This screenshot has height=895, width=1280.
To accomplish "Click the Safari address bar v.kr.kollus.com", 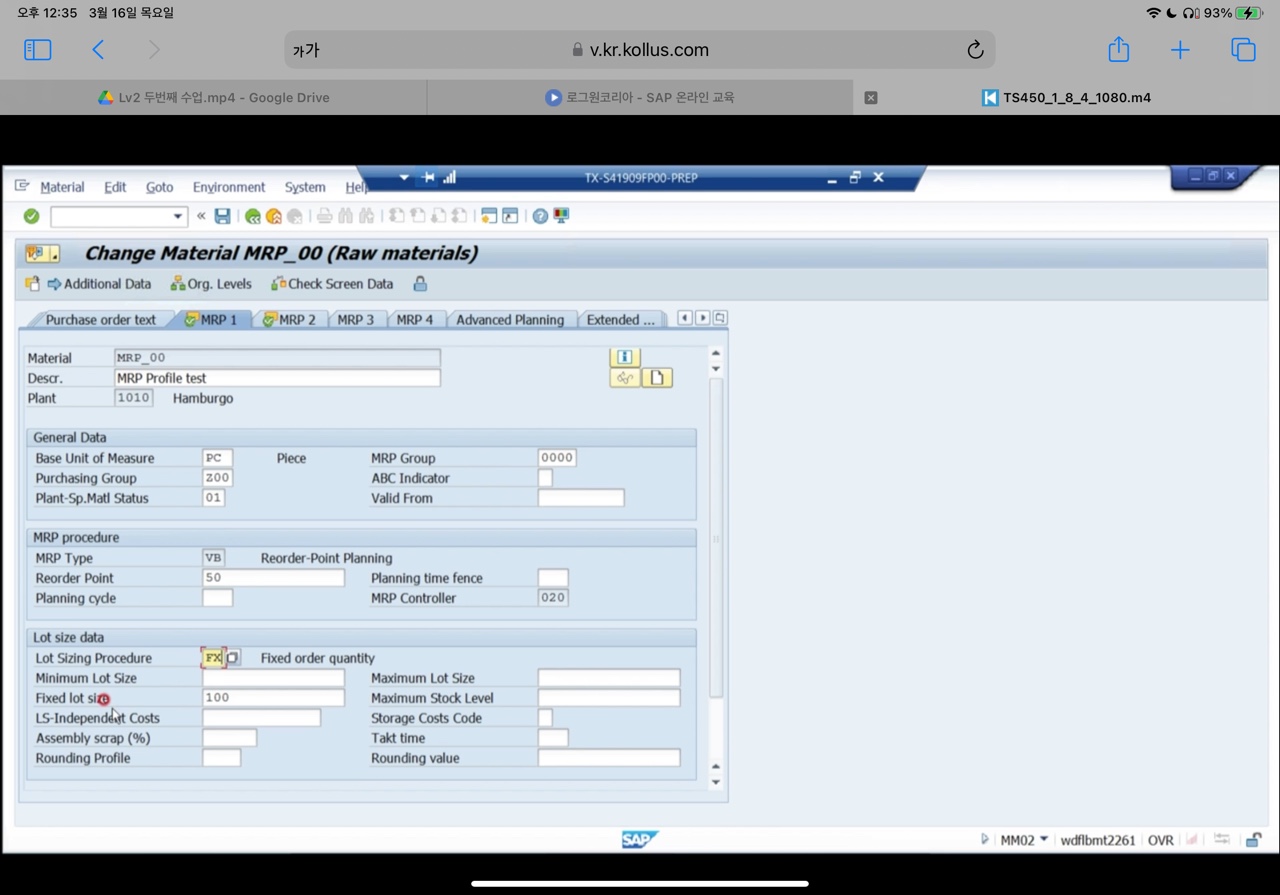I will coord(640,50).
